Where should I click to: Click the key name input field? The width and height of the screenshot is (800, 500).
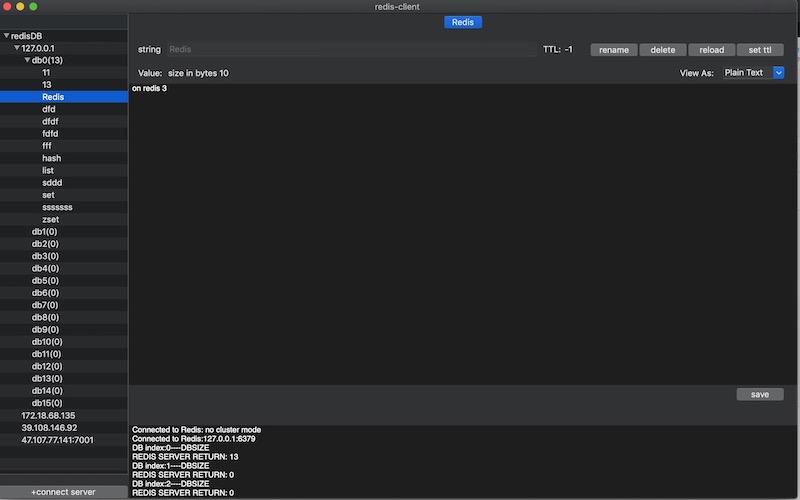350,49
